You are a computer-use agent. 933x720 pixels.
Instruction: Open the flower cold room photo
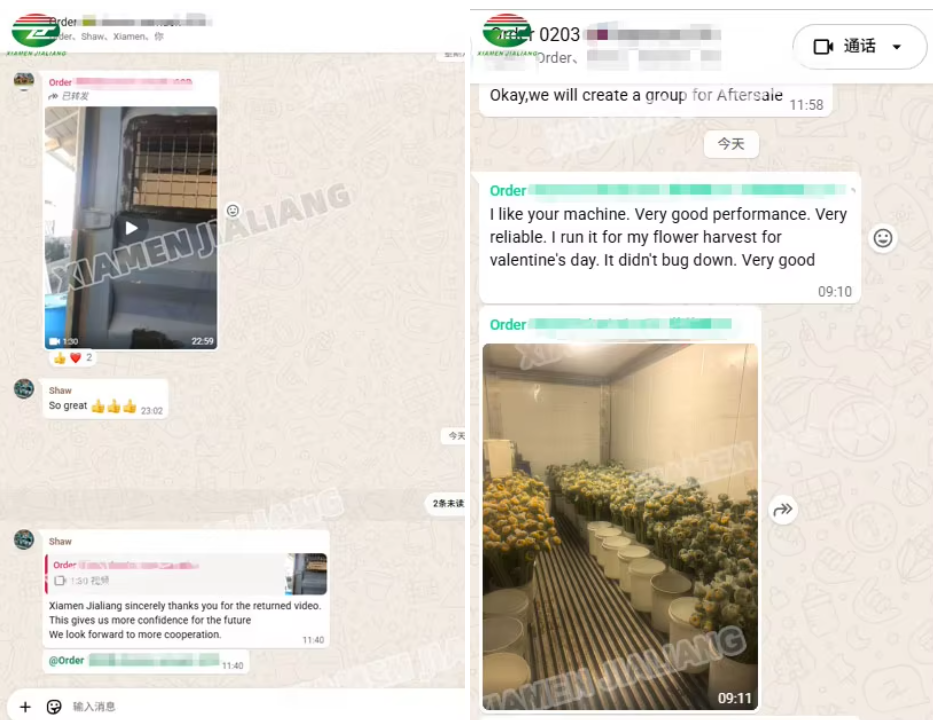click(x=620, y=526)
